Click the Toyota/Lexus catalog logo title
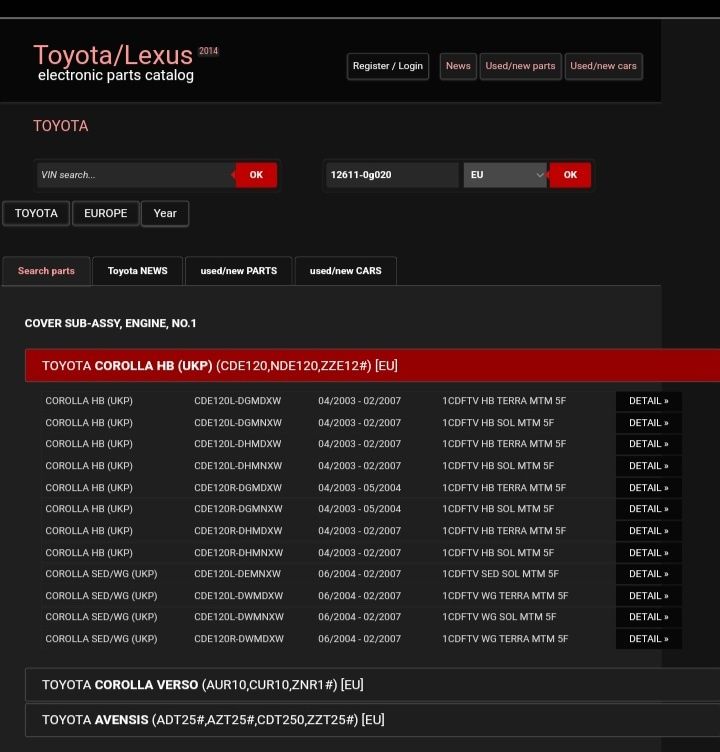Image resolution: width=720 pixels, height=752 pixels. point(113,55)
